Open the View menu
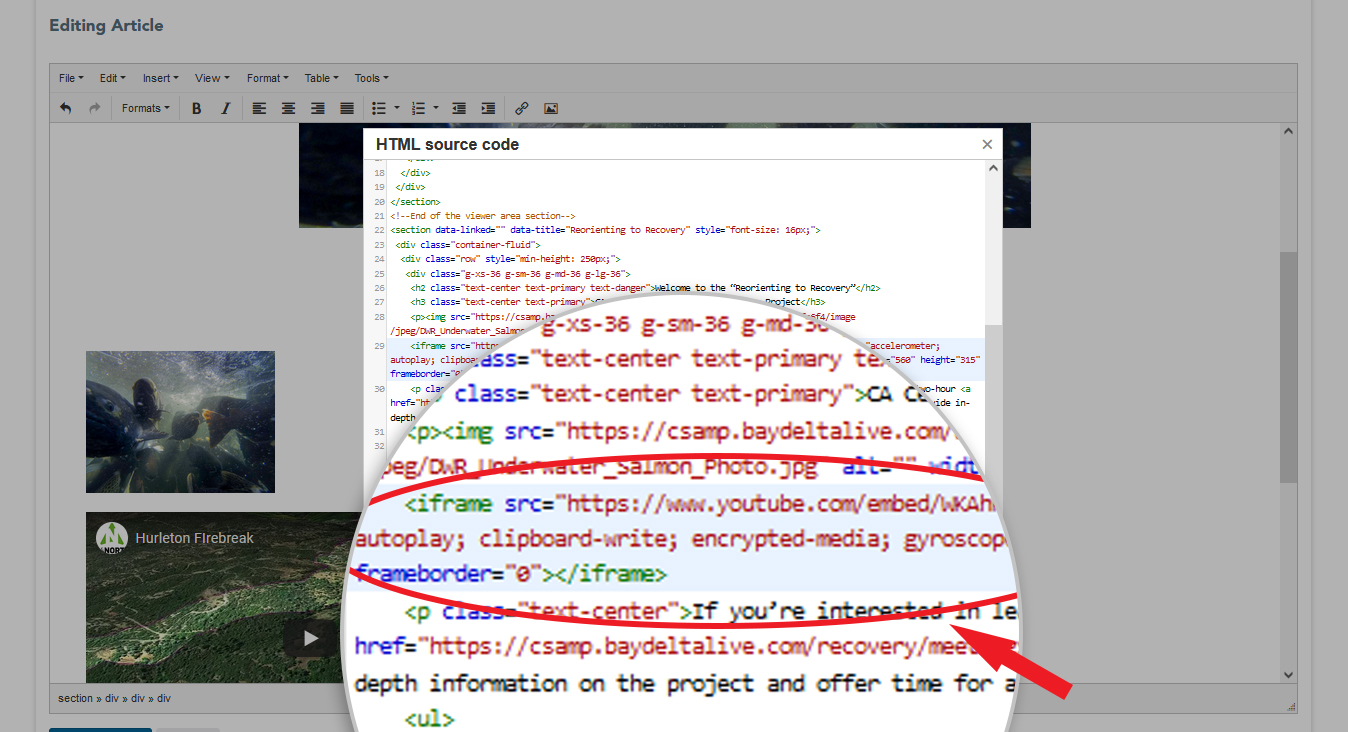 click(212, 78)
